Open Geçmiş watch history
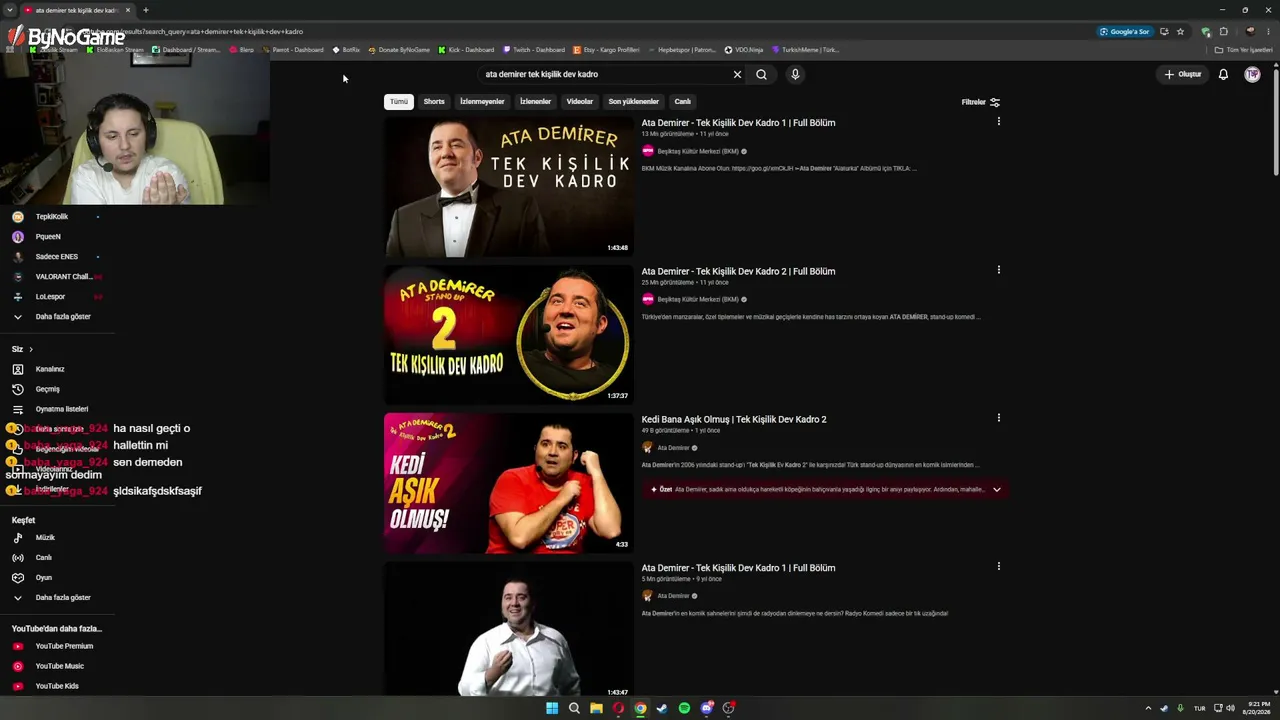This screenshot has height=720, width=1280. pos(47,389)
